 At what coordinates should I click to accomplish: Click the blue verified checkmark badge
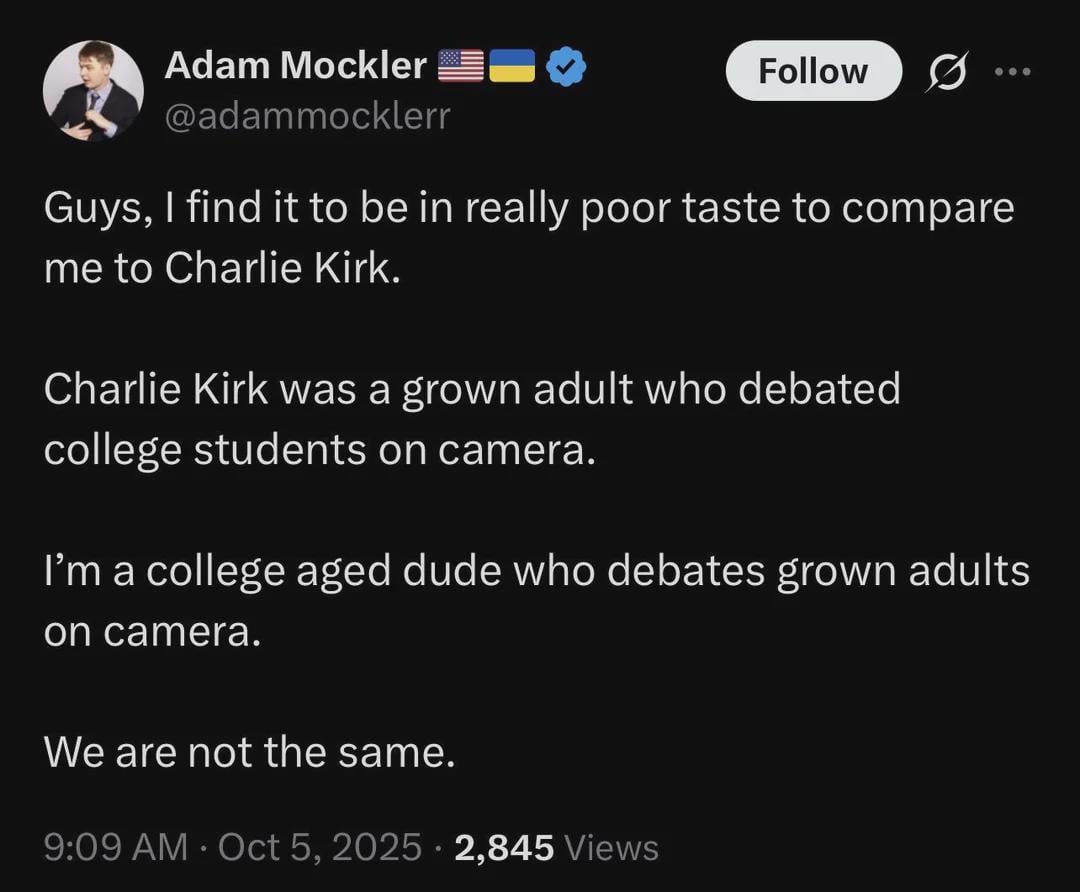pos(566,66)
